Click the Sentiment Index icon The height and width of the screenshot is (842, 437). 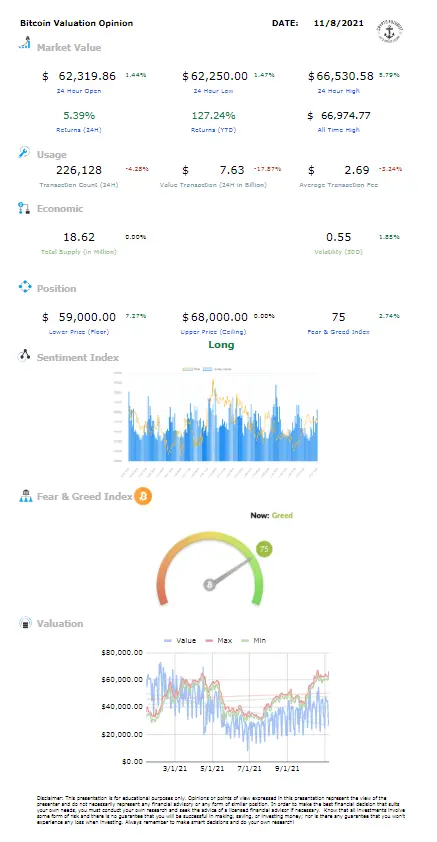point(24,355)
